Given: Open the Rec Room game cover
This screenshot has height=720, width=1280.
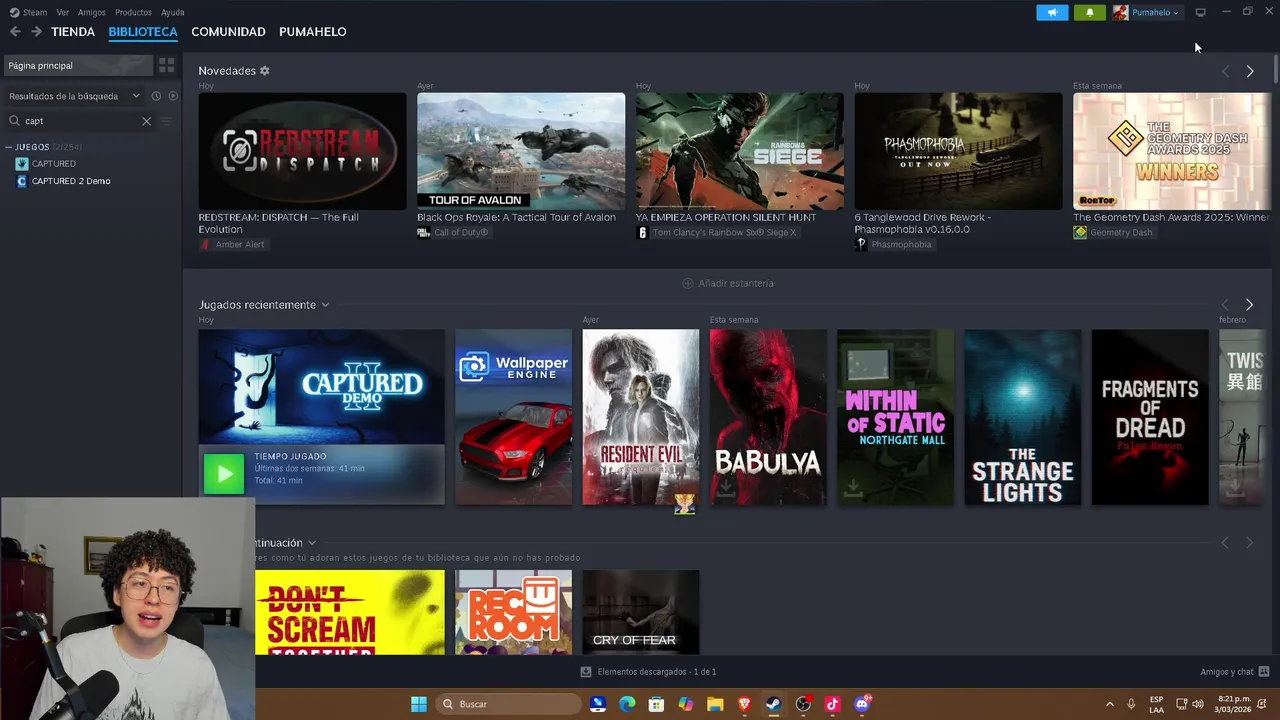Looking at the screenshot, I should pos(514,612).
